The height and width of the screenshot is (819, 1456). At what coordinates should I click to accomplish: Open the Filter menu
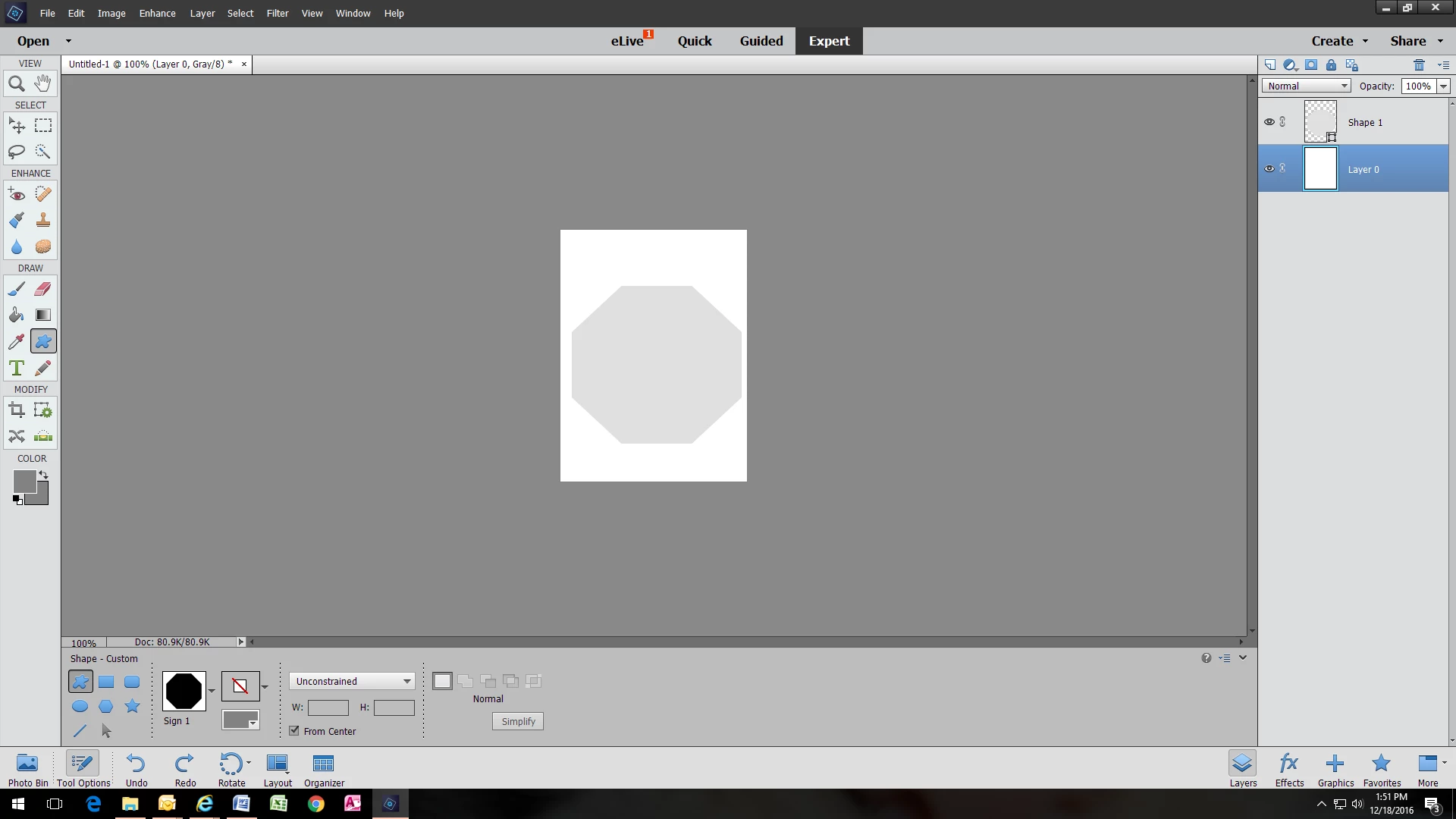click(x=277, y=13)
